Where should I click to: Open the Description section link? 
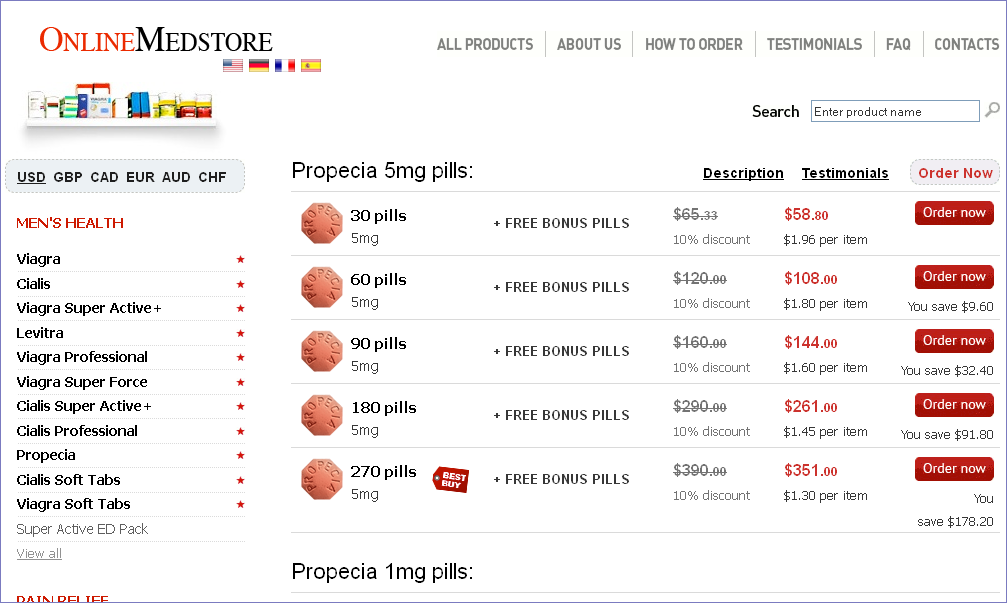pyautogui.click(x=743, y=173)
